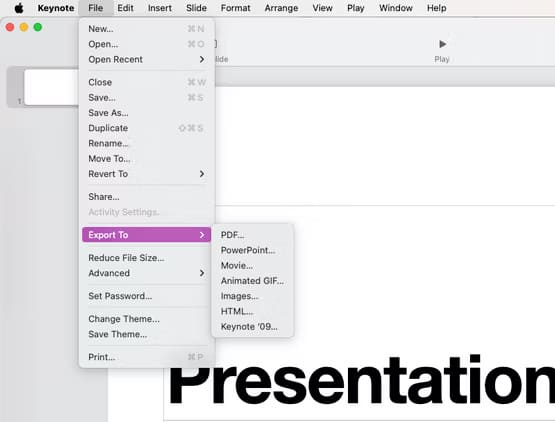Click the green fullscreen window button
Image resolution: width=555 pixels, height=422 pixels.
pos(38,27)
